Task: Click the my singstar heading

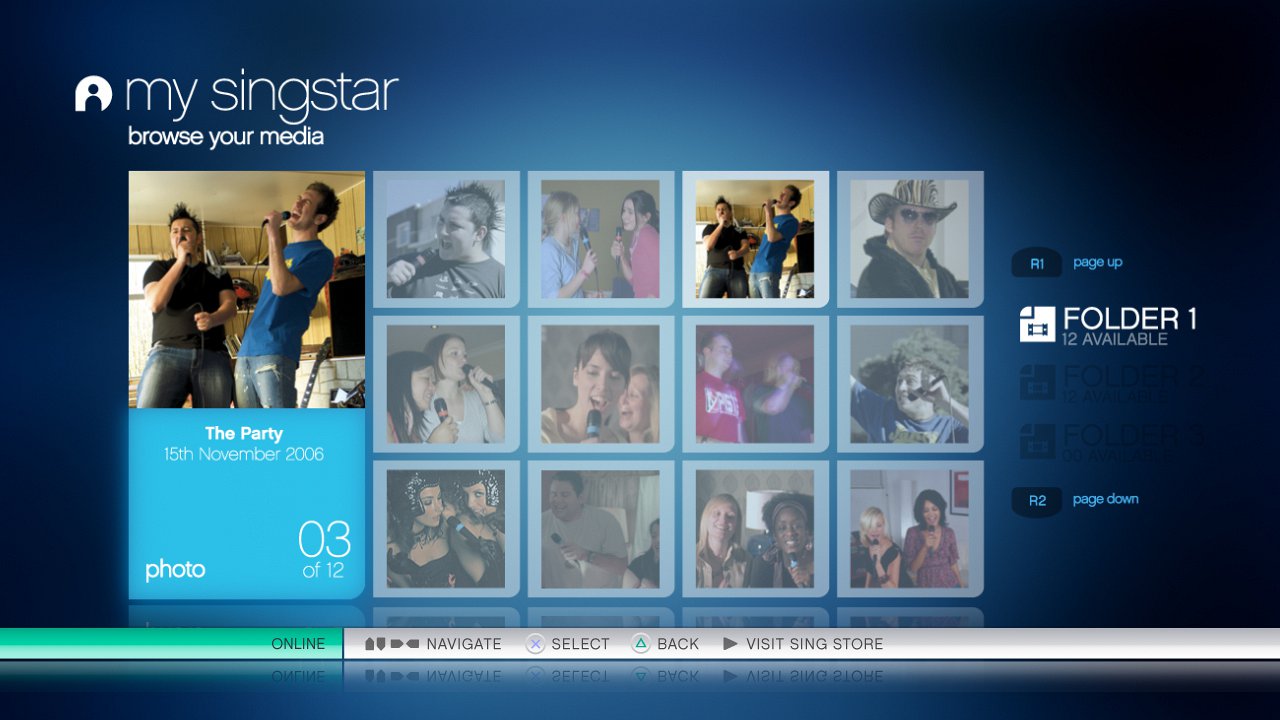Action: 261,93
